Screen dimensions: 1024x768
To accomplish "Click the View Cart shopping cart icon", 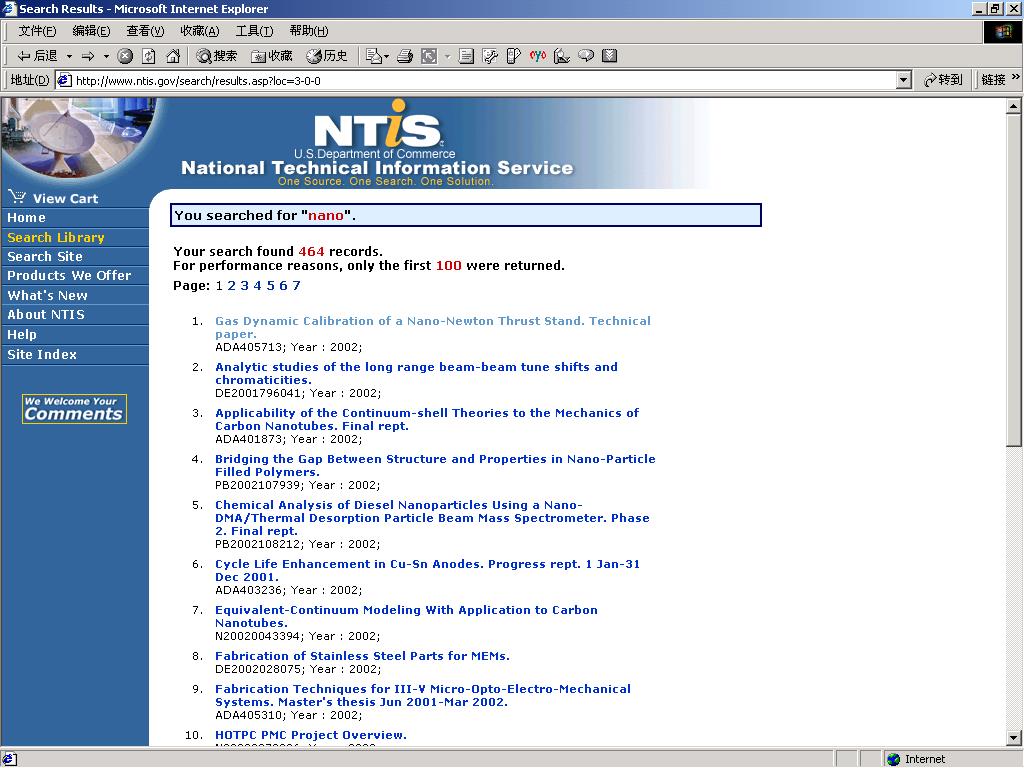I will point(18,197).
